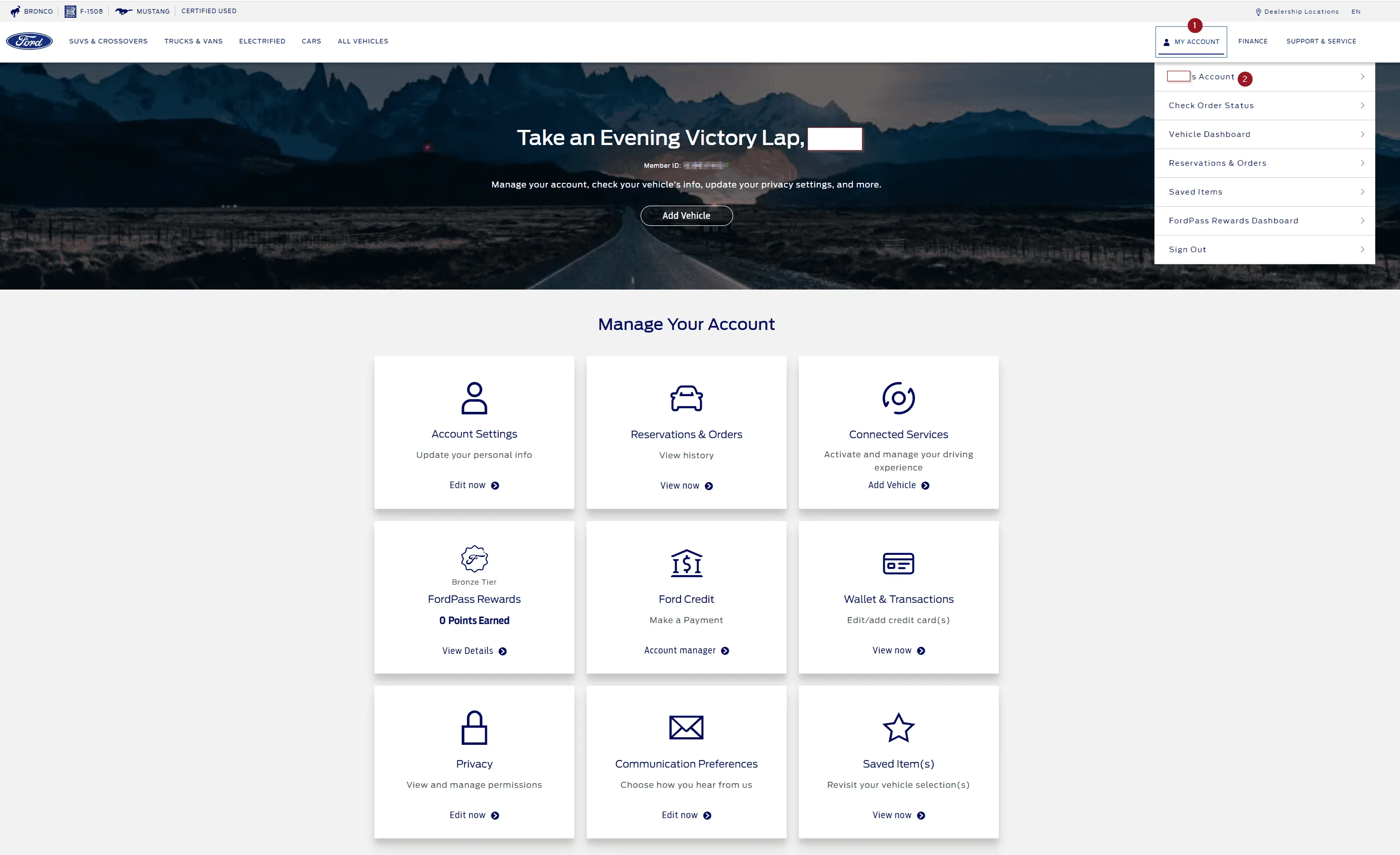Click the 'Bronze Tier' label

(x=474, y=582)
